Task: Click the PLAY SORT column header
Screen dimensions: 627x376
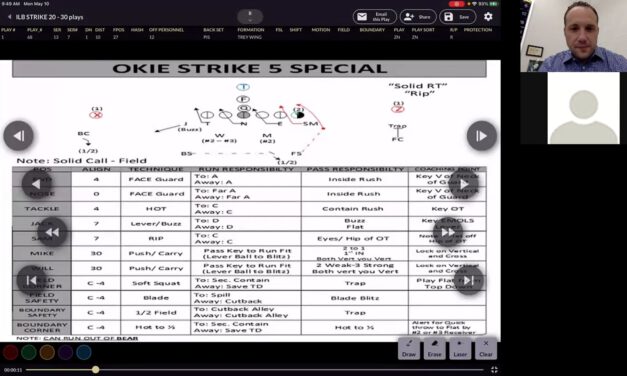Action: (423, 30)
